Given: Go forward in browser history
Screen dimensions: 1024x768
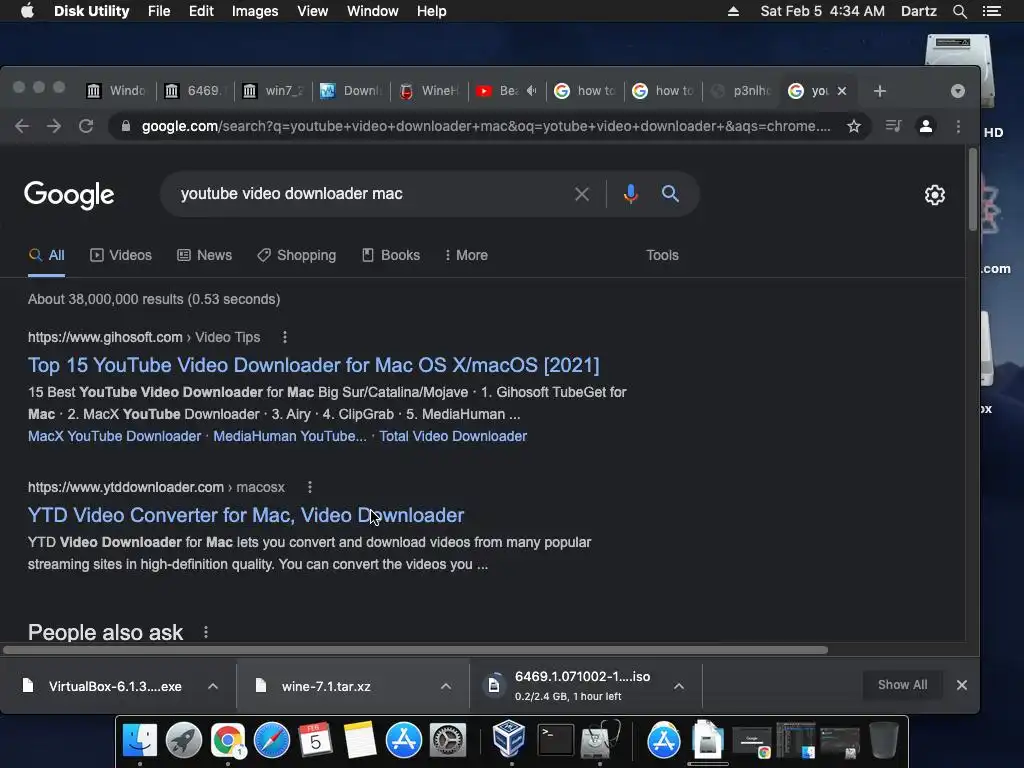Looking at the screenshot, I should (54, 126).
